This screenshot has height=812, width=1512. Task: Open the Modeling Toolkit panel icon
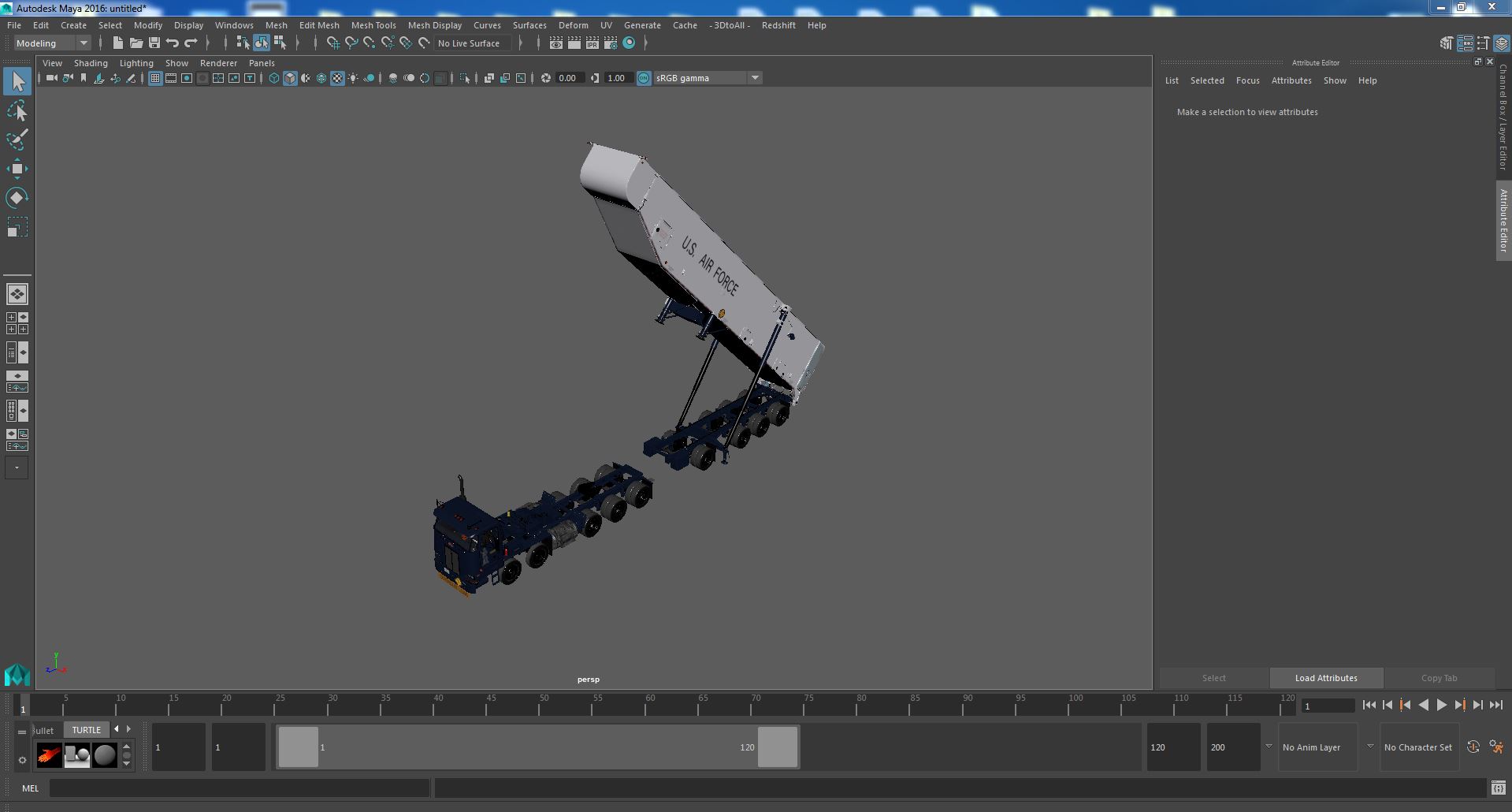[x=1447, y=43]
